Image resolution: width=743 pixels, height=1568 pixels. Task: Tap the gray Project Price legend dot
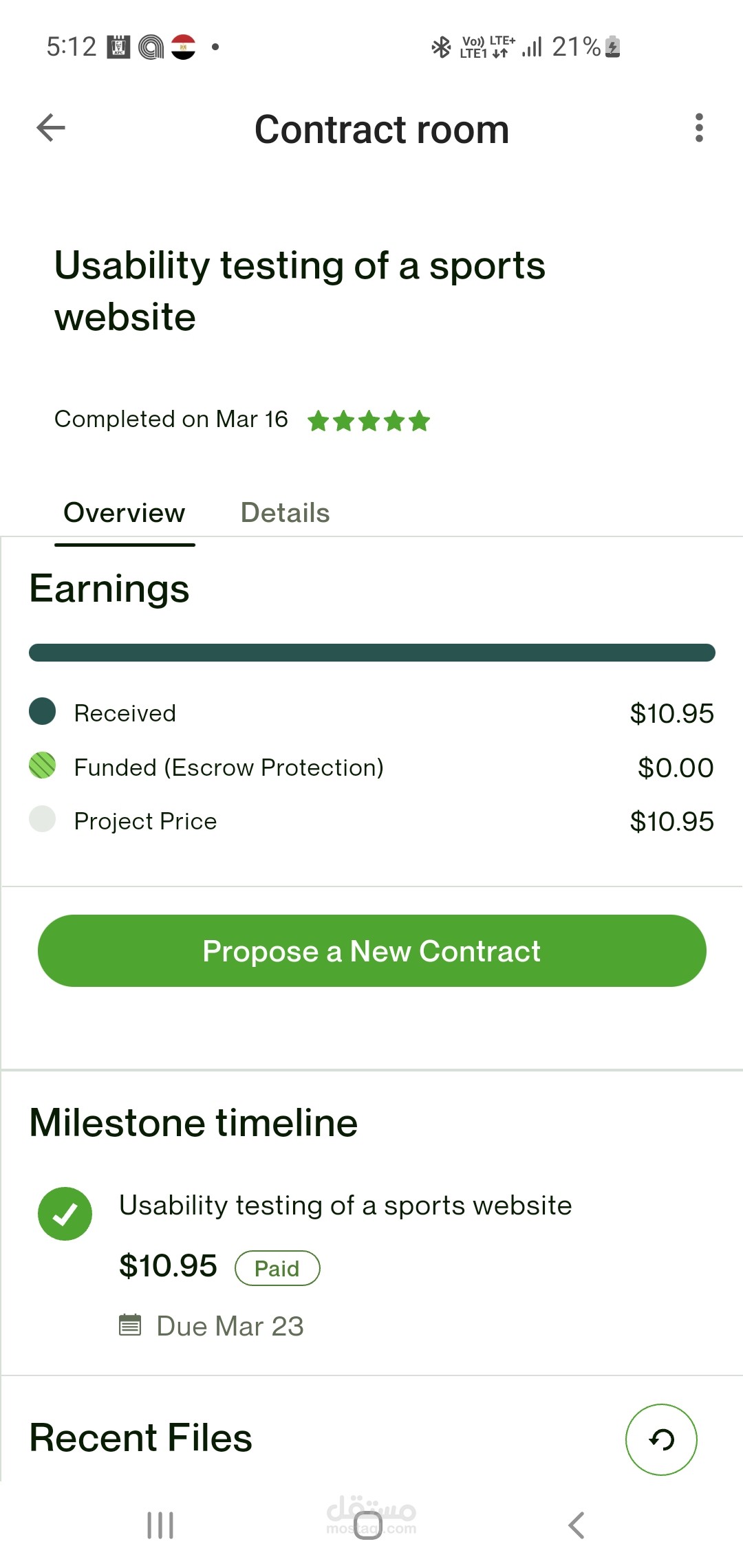point(43,819)
